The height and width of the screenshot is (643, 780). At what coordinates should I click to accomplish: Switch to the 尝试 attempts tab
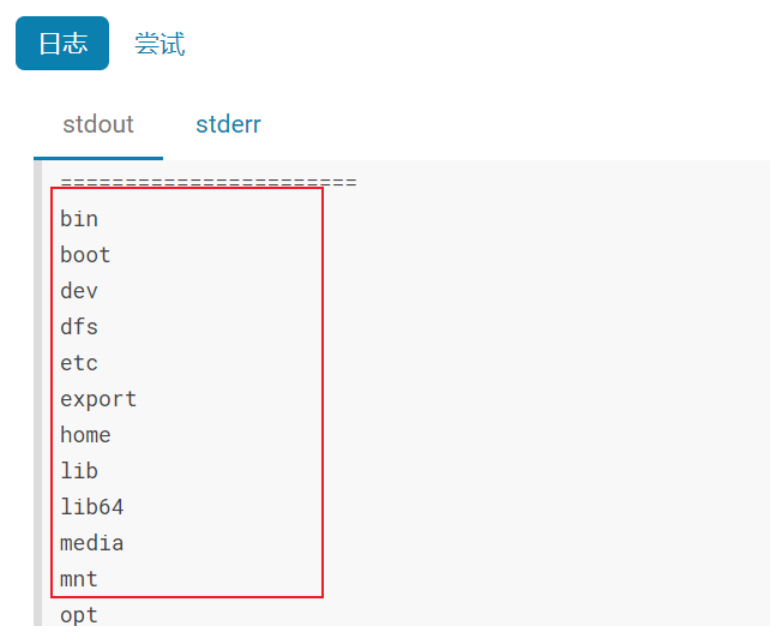pyautogui.click(x=160, y=44)
